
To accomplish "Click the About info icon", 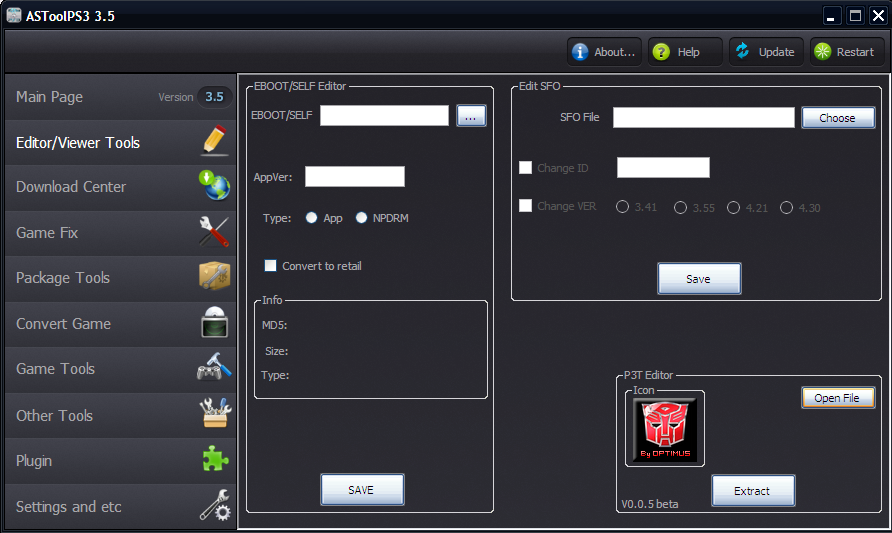I will click(580, 52).
